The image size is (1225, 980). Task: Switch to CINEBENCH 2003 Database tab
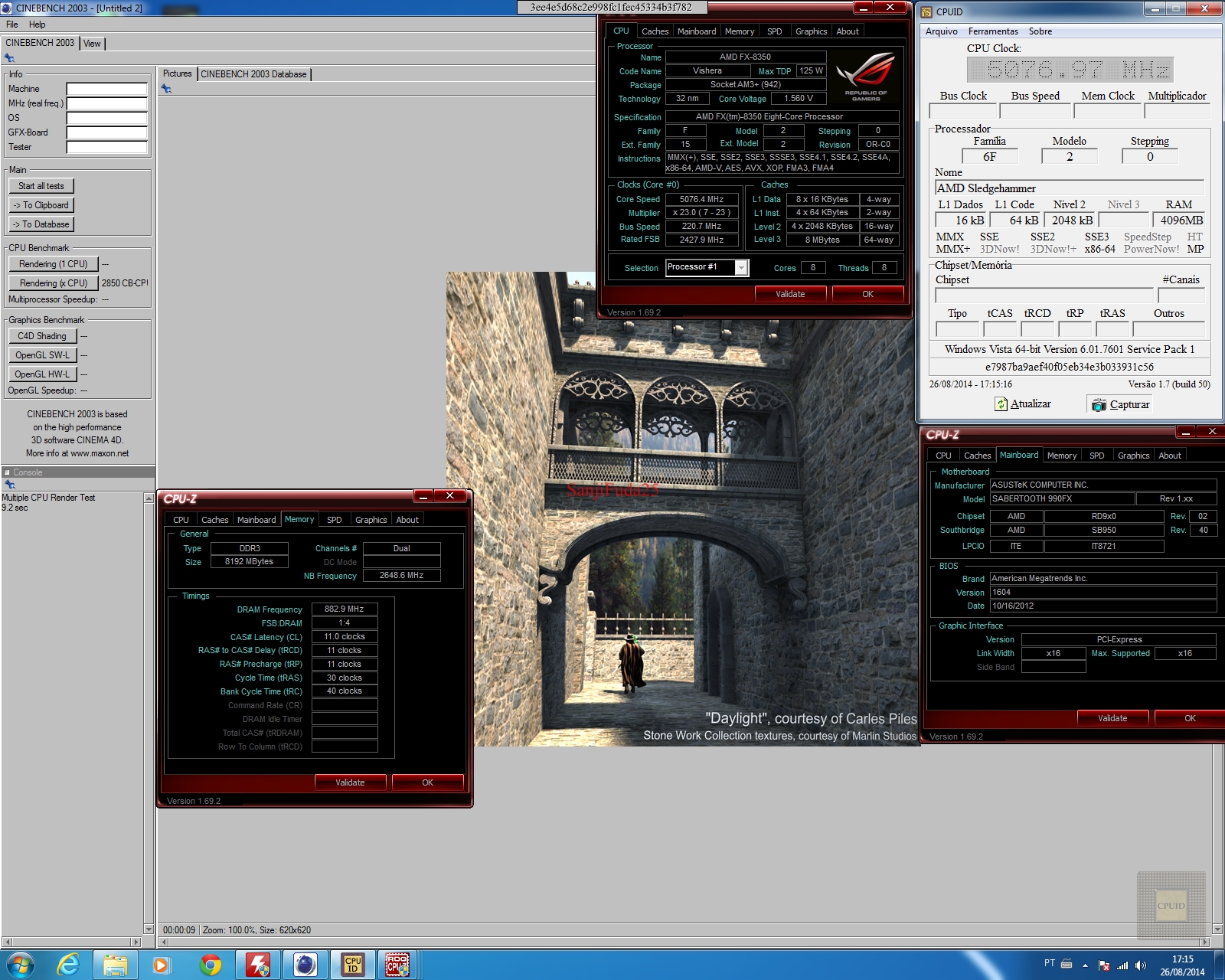[253, 74]
